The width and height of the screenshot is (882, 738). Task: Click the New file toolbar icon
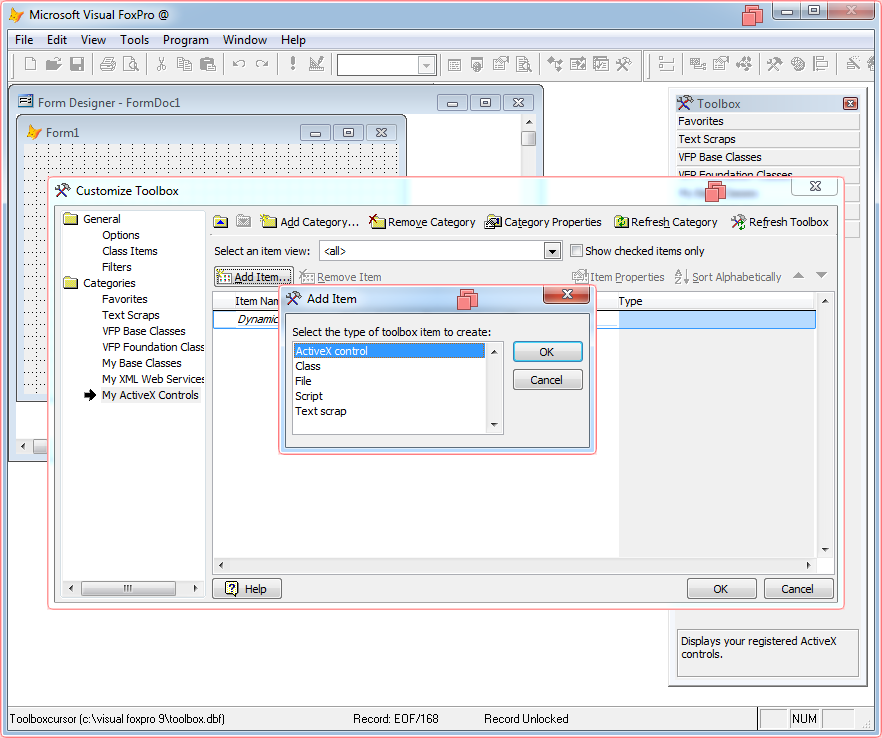30,64
